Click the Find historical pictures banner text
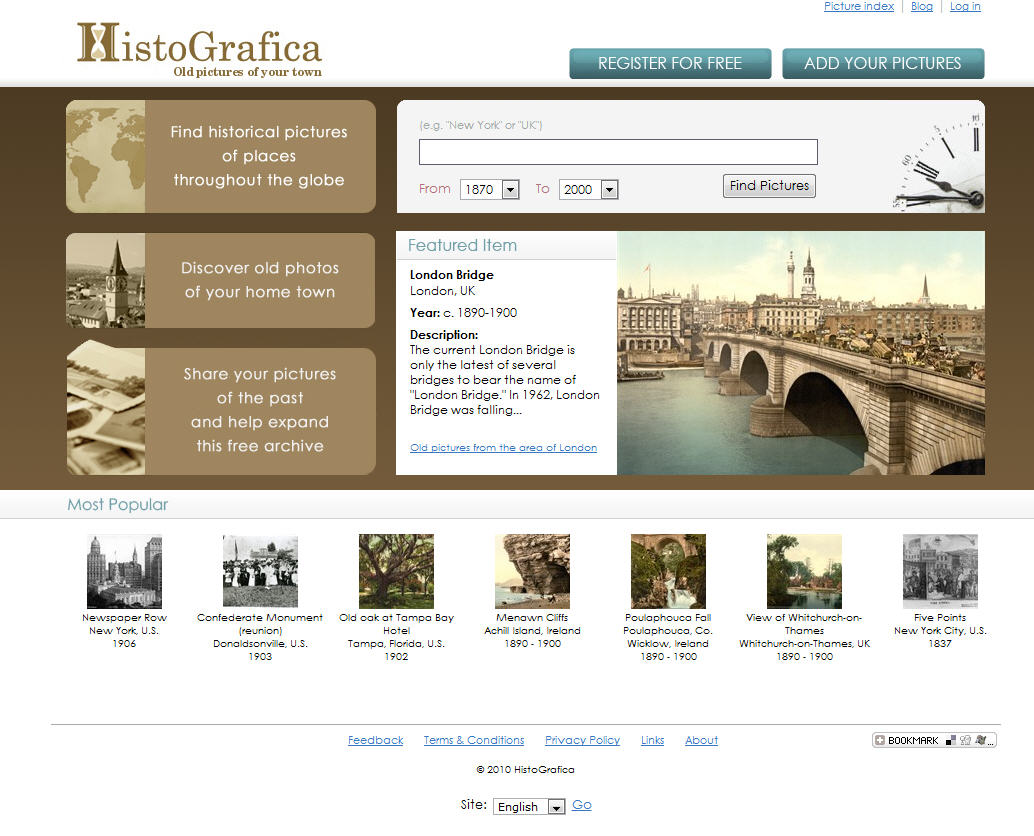The height and width of the screenshot is (836, 1034). [x=259, y=156]
